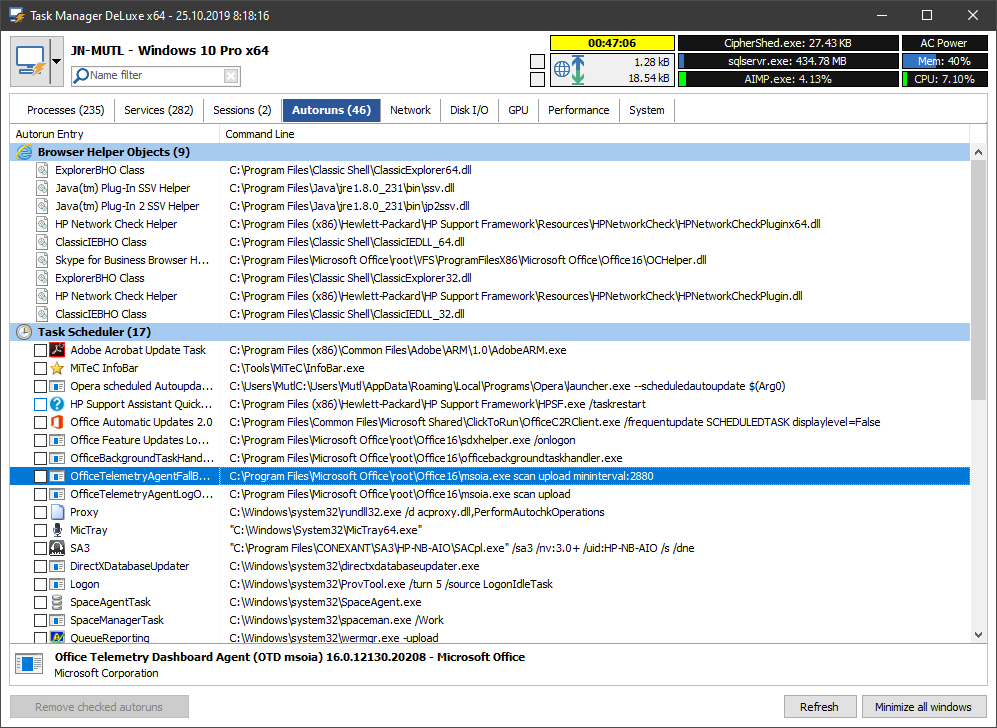Click SpaceManagerTask row icon

[57, 620]
